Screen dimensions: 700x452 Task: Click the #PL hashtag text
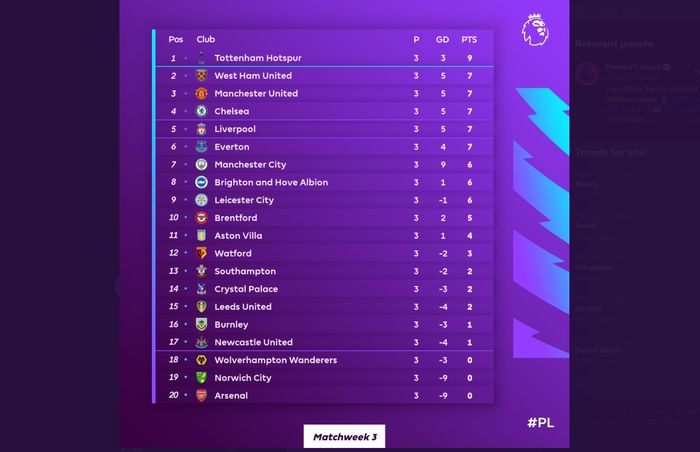click(539, 423)
